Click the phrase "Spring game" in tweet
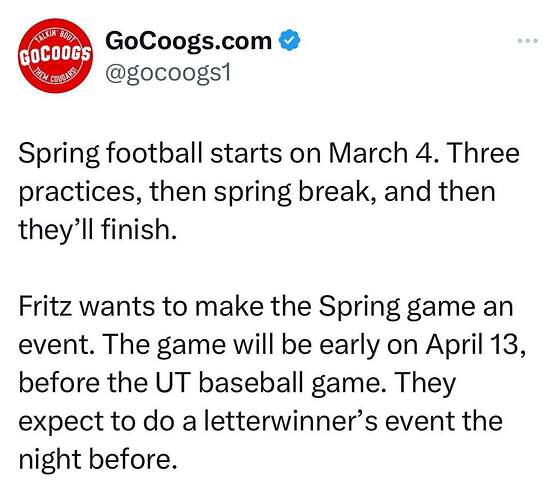 point(398,307)
